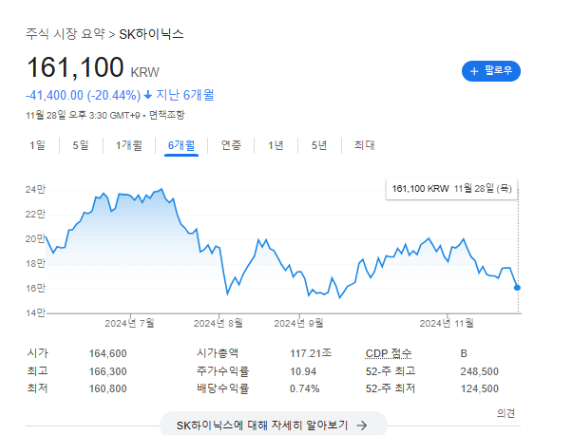Click the 주가수익률 label

[223, 371]
